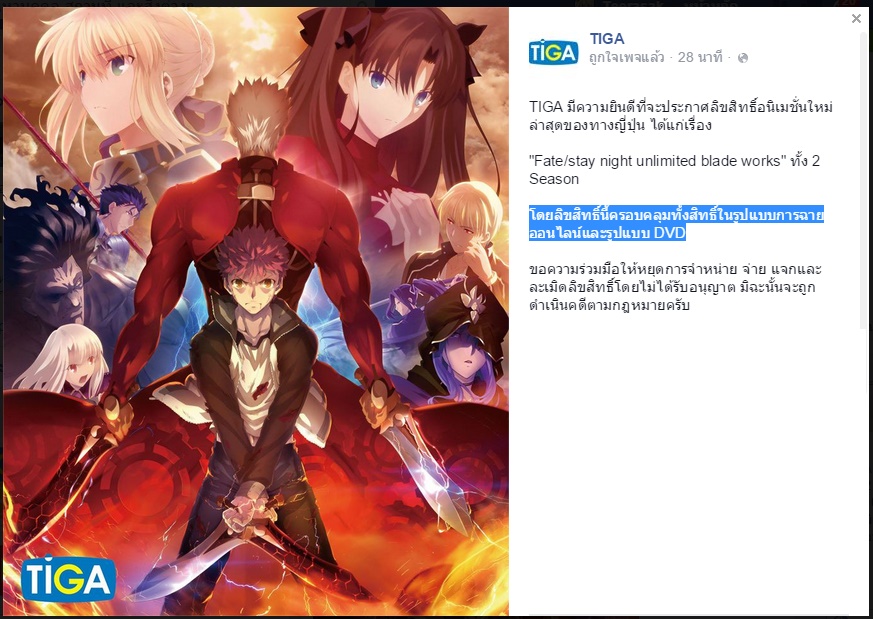Click the ถูกใจเพจแล้ว page-liked label

click(627, 57)
